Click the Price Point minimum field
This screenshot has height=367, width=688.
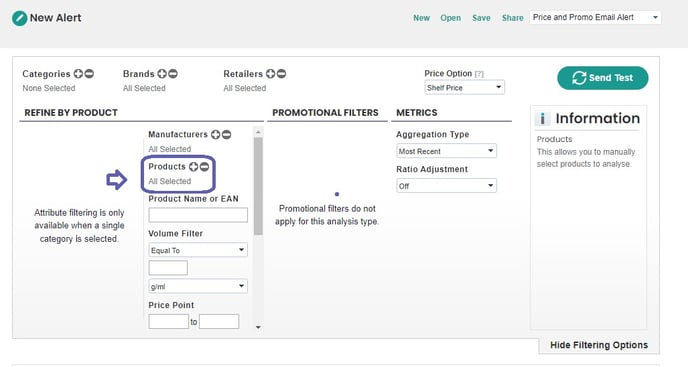pyautogui.click(x=168, y=321)
